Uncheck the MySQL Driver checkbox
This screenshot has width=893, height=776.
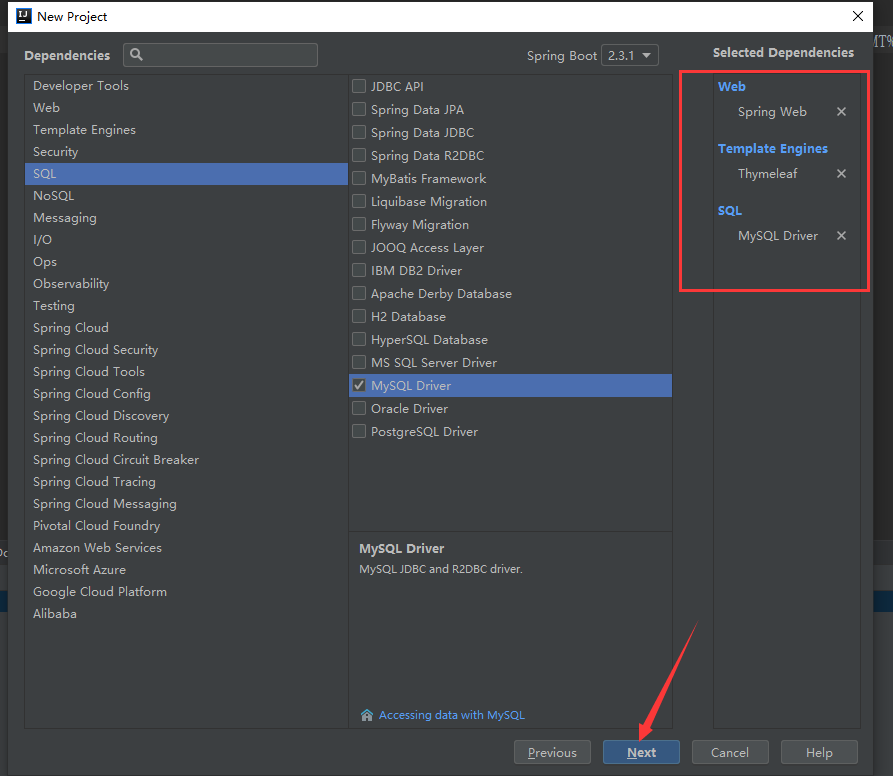pyautogui.click(x=359, y=385)
